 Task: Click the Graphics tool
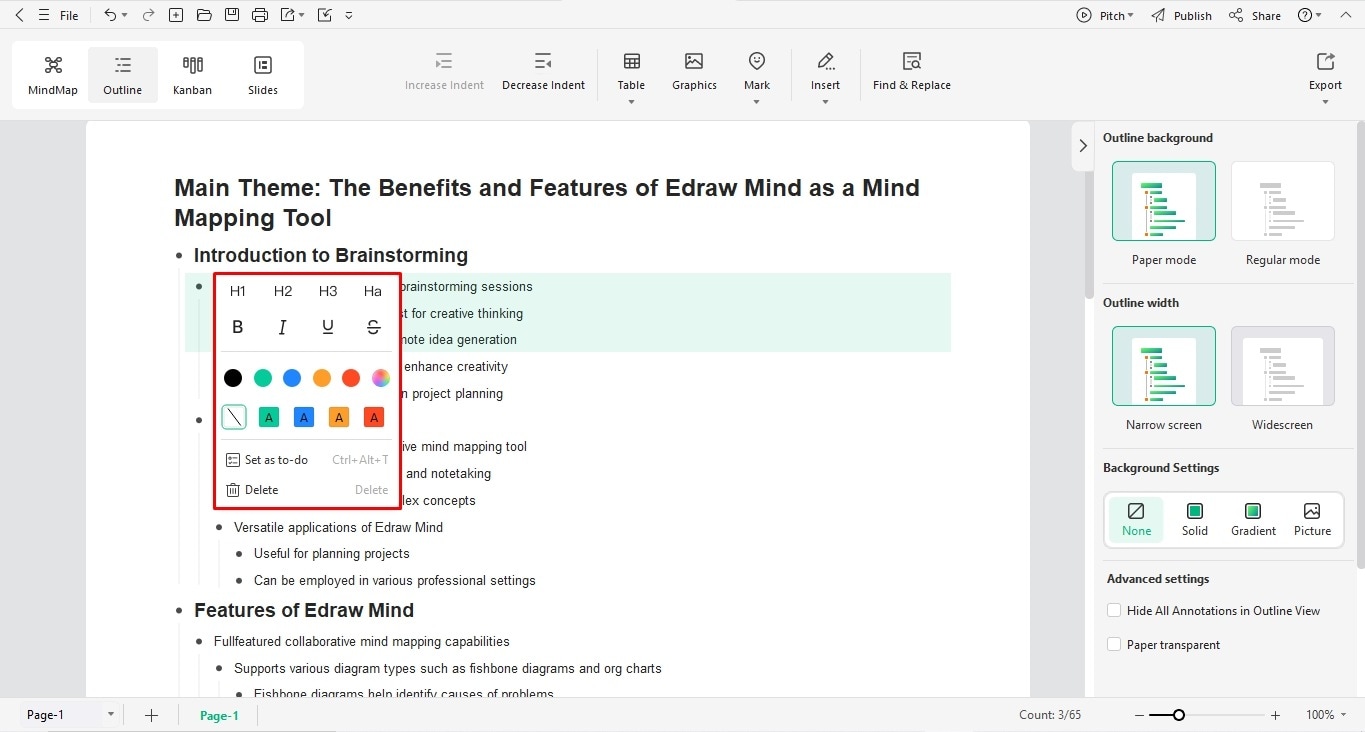click(694, 72)
